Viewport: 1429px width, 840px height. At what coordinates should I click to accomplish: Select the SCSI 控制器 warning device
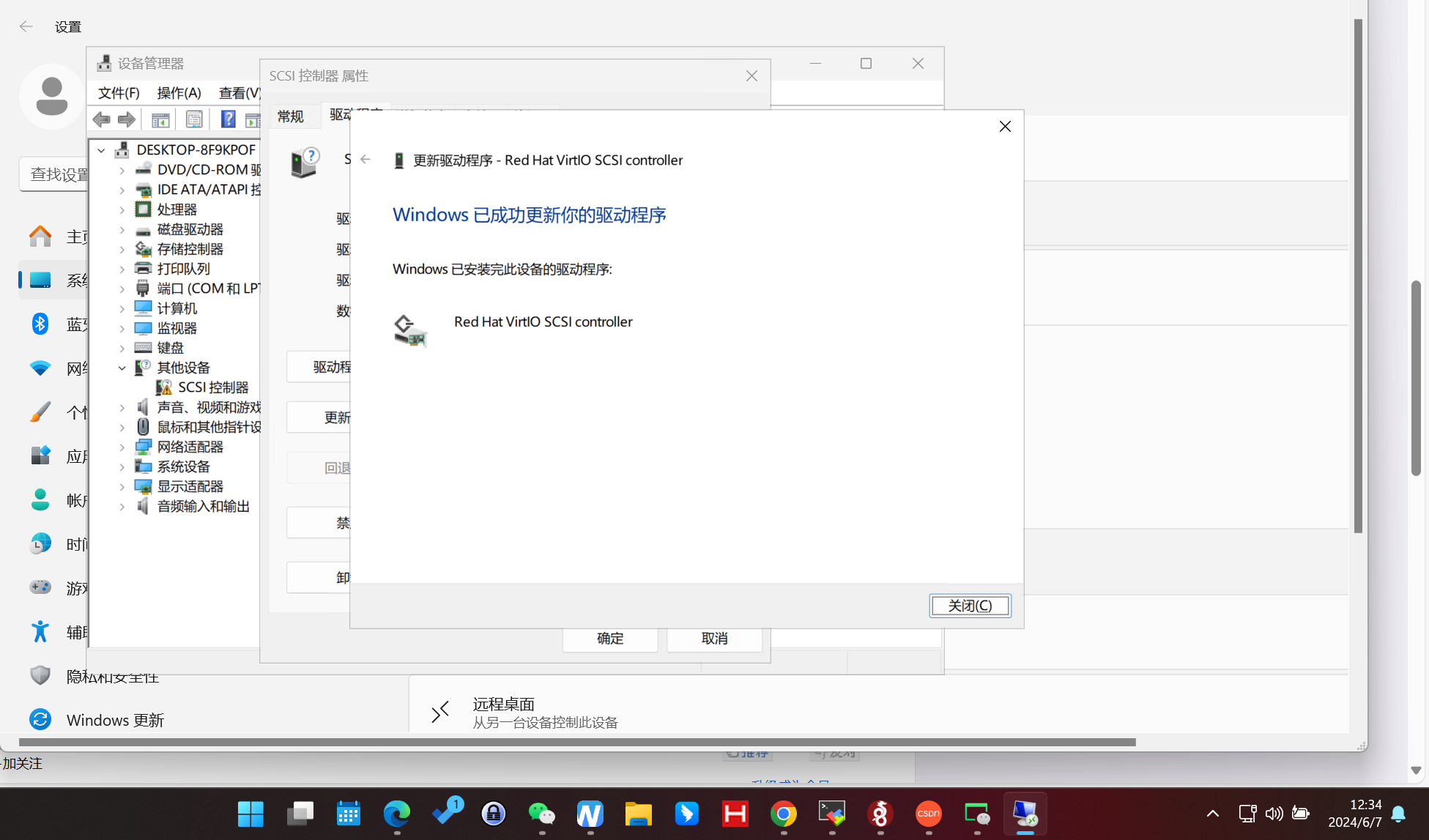pyautogui.click(x=212, y=387)
